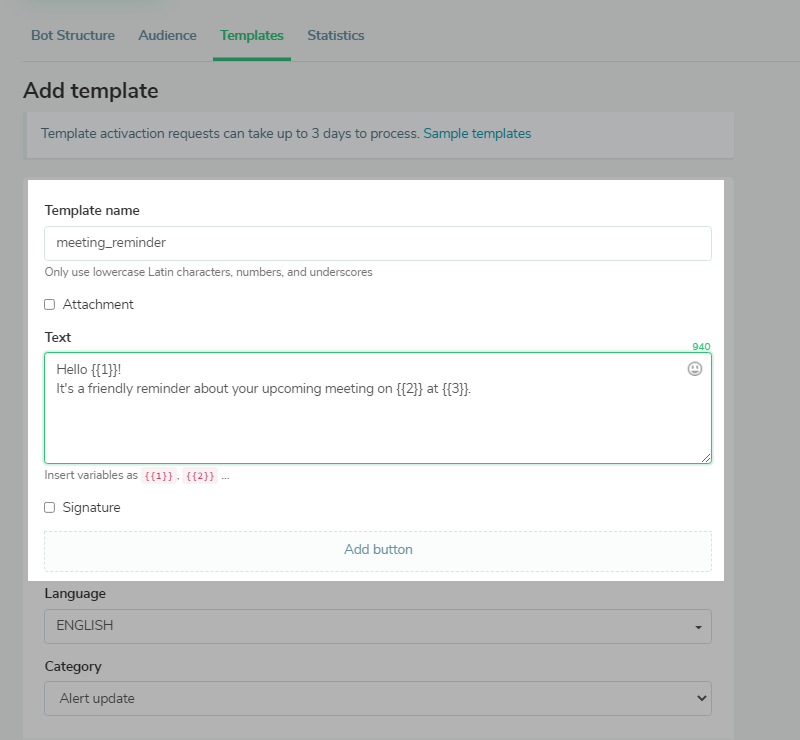Click the {{1}} variable hint chip
Screen dimensions: 800x740
(x=159, y=476)
